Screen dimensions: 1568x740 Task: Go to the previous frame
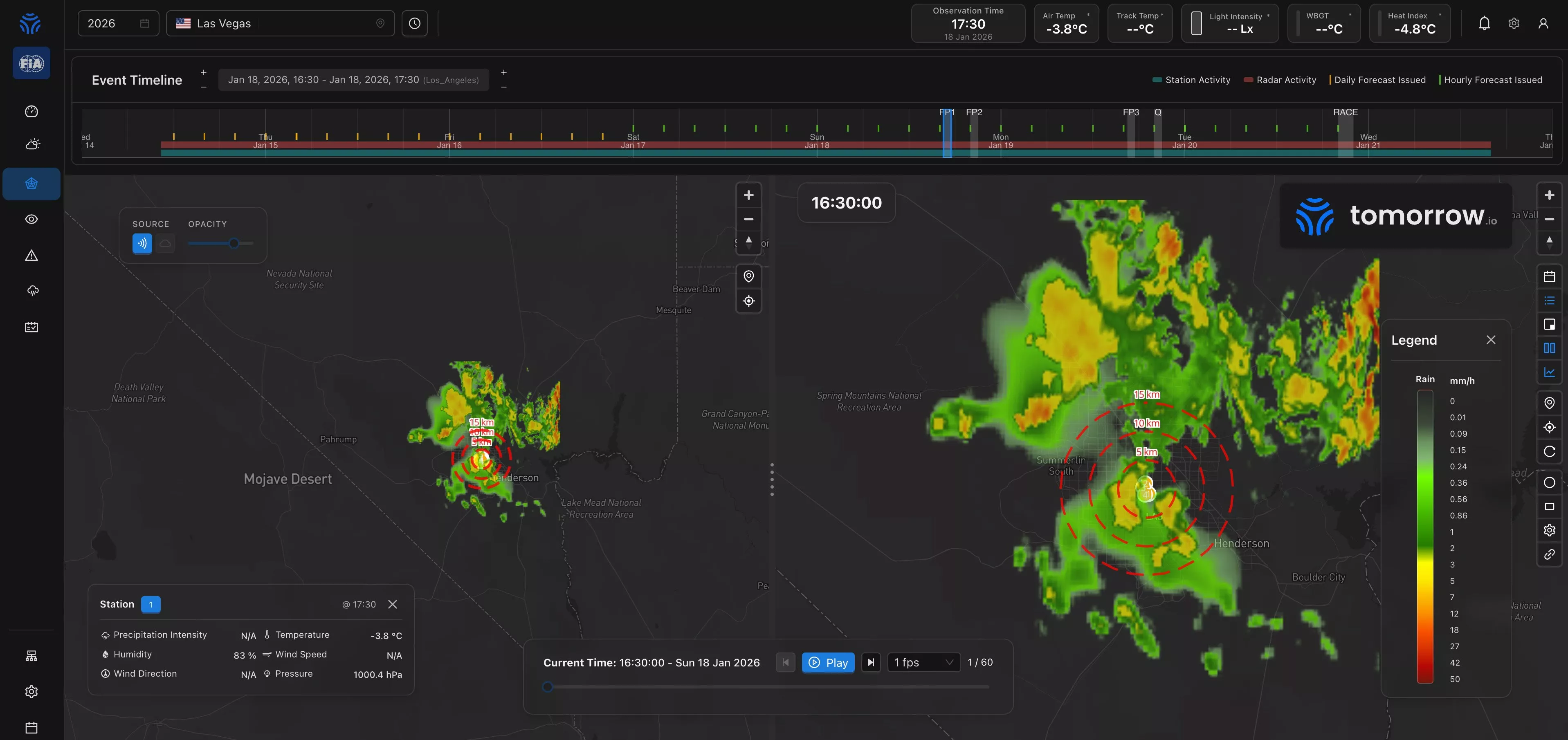(785, 662)
